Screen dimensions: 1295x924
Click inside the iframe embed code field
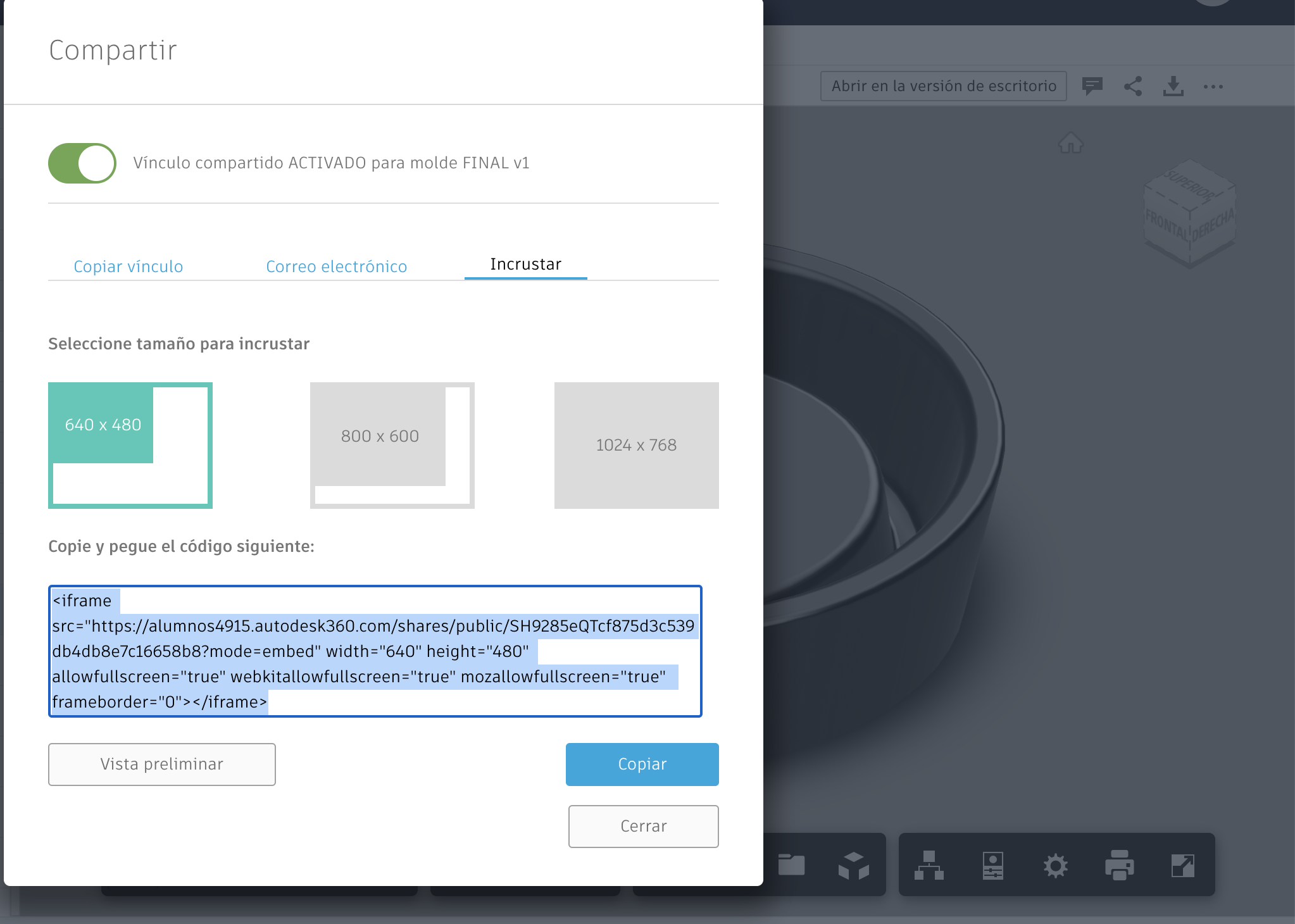coord(375,651)
